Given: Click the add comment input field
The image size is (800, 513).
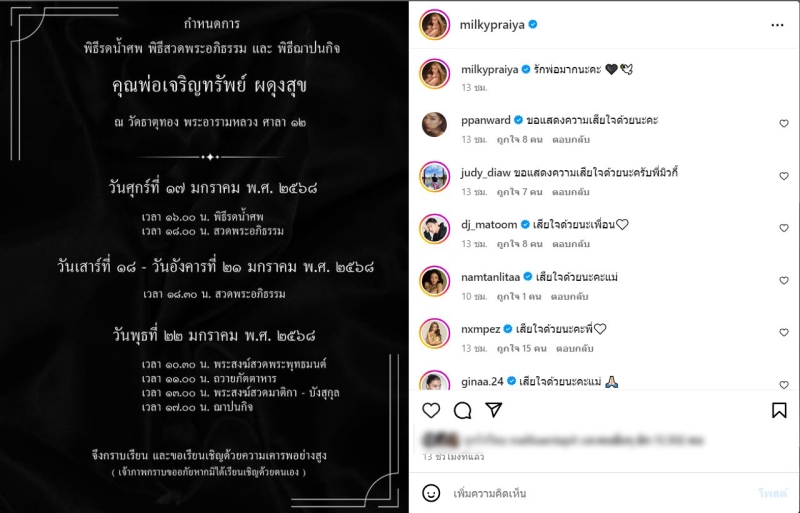Looking at the screenshot, I should 602,494.
